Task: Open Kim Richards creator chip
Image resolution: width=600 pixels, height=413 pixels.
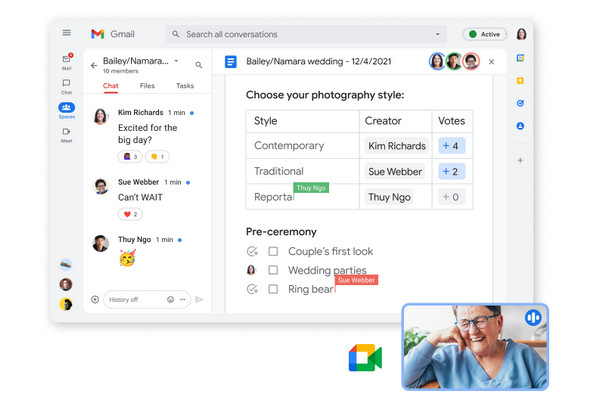Action: coord(396,146)
